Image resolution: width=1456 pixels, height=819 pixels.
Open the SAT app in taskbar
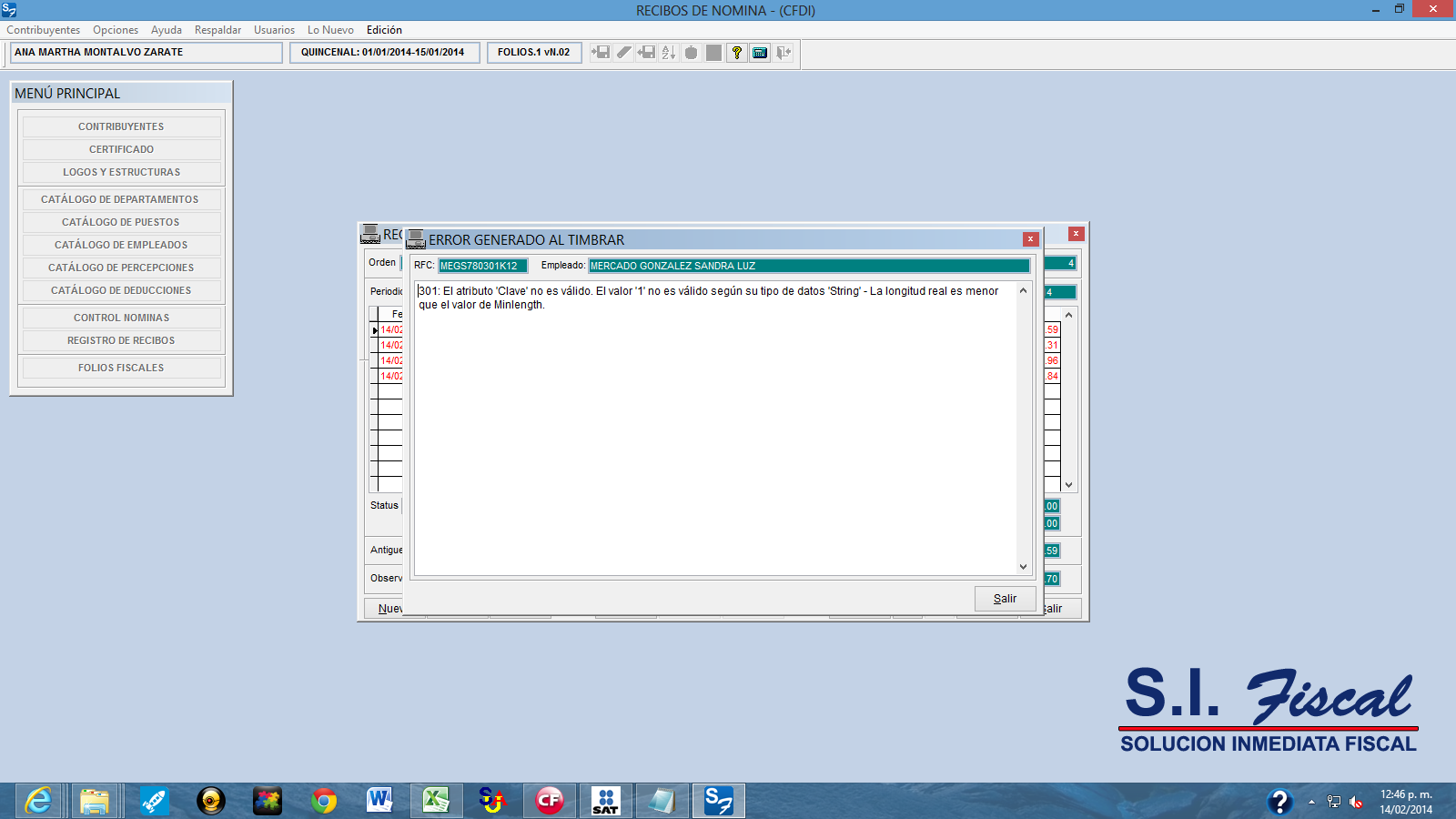(605, 801)
